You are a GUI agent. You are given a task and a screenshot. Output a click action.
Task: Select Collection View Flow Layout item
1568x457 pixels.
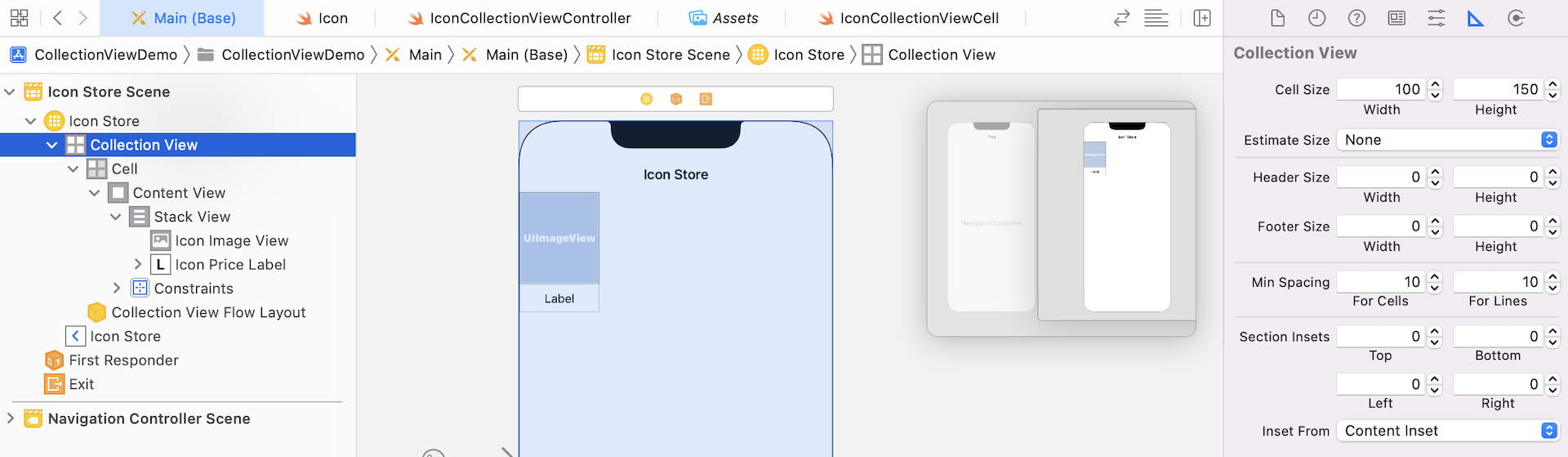(208, 312)
